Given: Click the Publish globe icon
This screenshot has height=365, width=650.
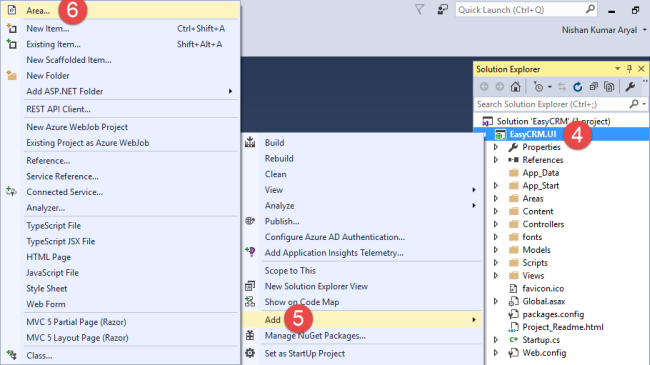Looking at the screenshot, I should (x=250, y=221).
